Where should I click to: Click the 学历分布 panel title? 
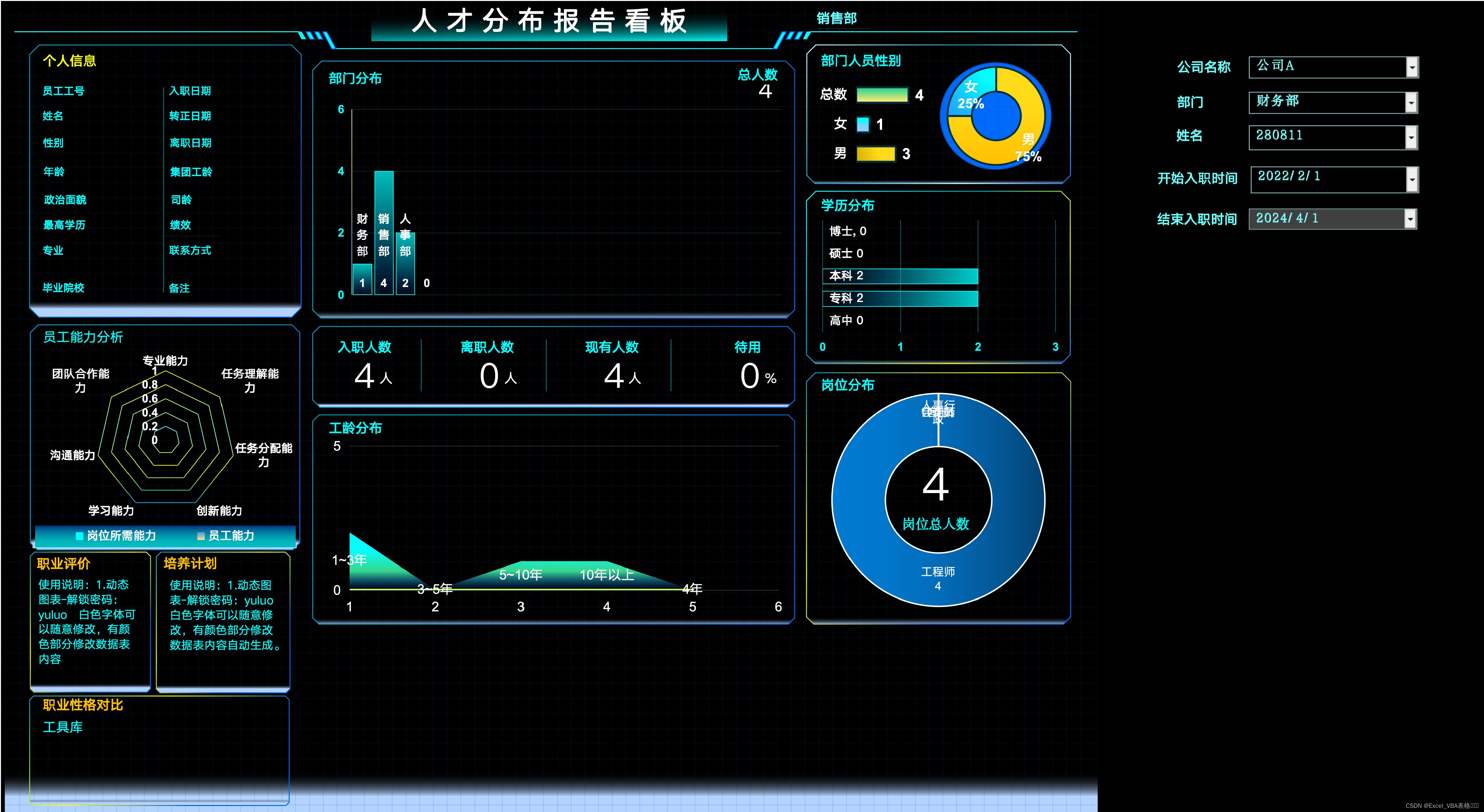click(847, 206)
